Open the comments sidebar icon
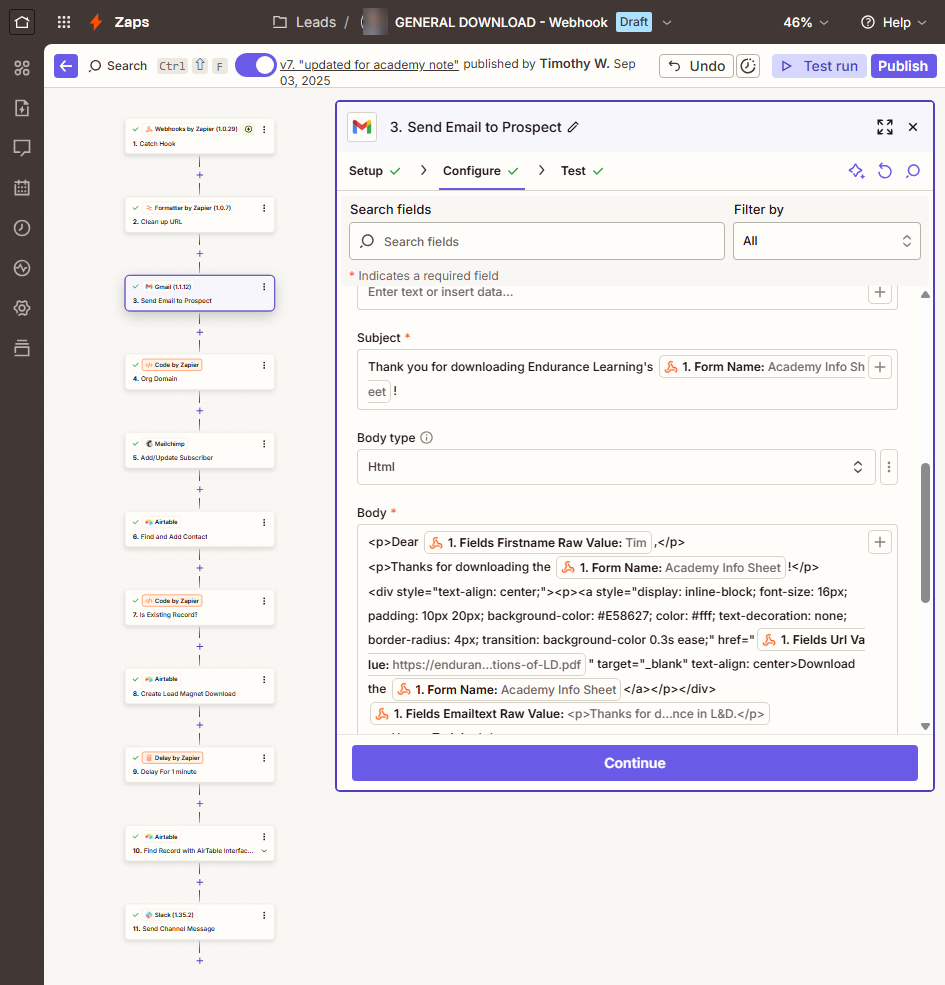The width and height of the screenshot is (945, 985). (x=22, y=148)
